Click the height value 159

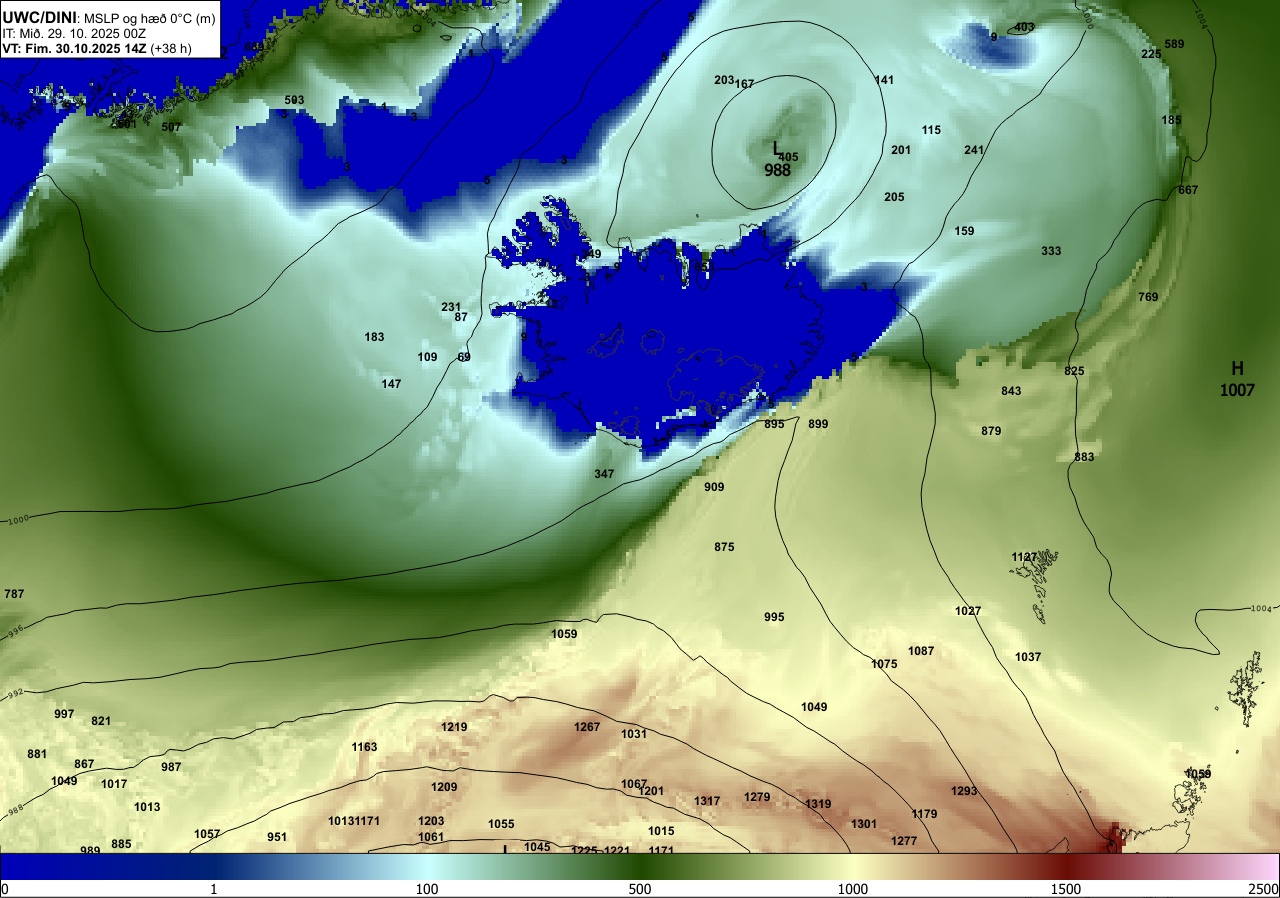[x=964, y=231]
